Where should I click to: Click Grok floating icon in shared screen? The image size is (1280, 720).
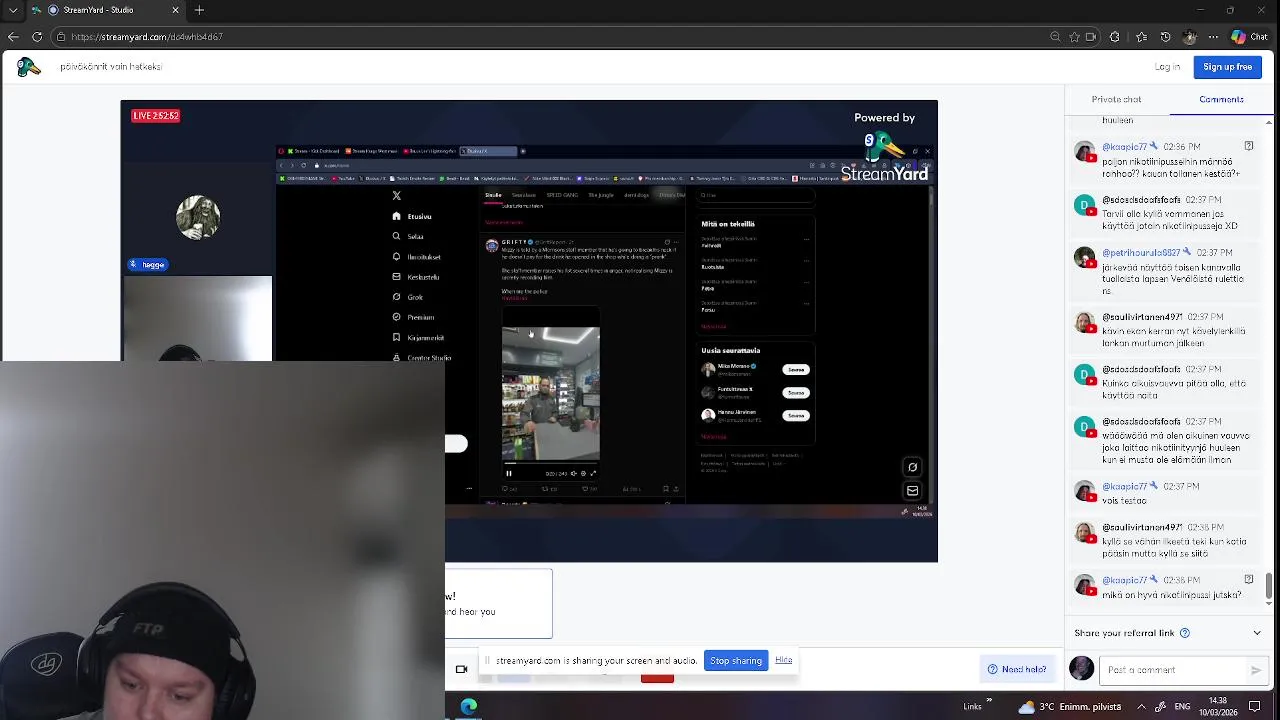coord(912,467)
